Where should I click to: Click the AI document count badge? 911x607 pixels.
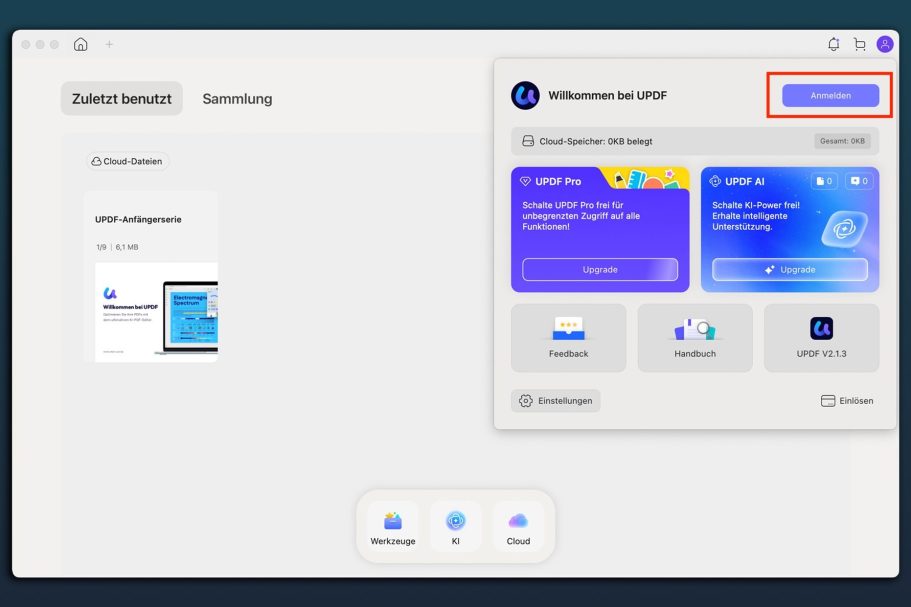pos(824,181)
